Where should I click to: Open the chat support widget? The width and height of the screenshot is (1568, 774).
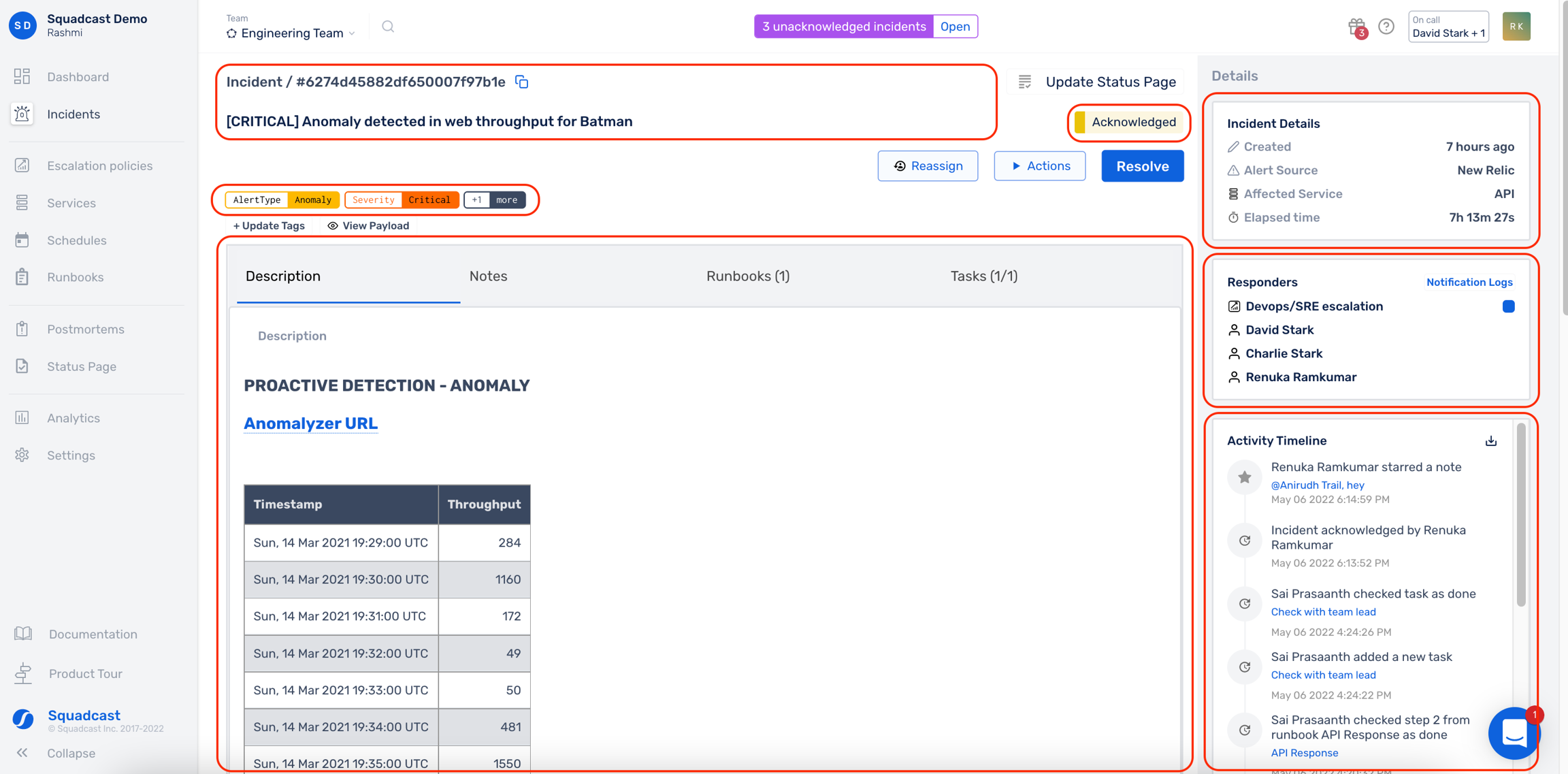[1514, 733]
